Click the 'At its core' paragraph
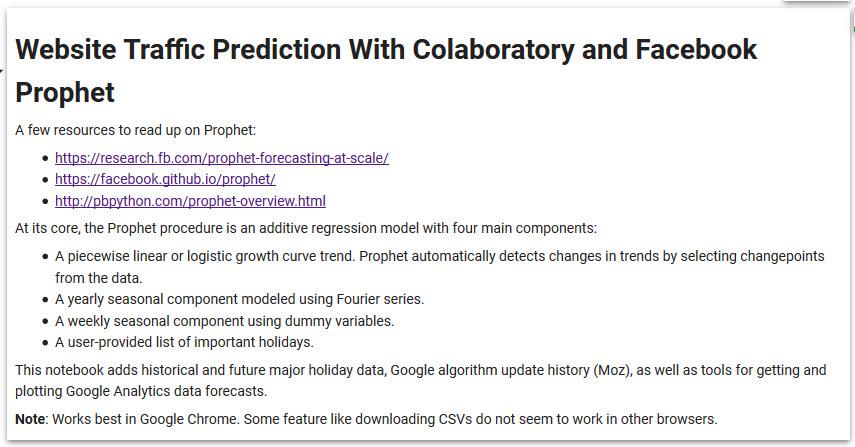 click(x=306, y=228)
